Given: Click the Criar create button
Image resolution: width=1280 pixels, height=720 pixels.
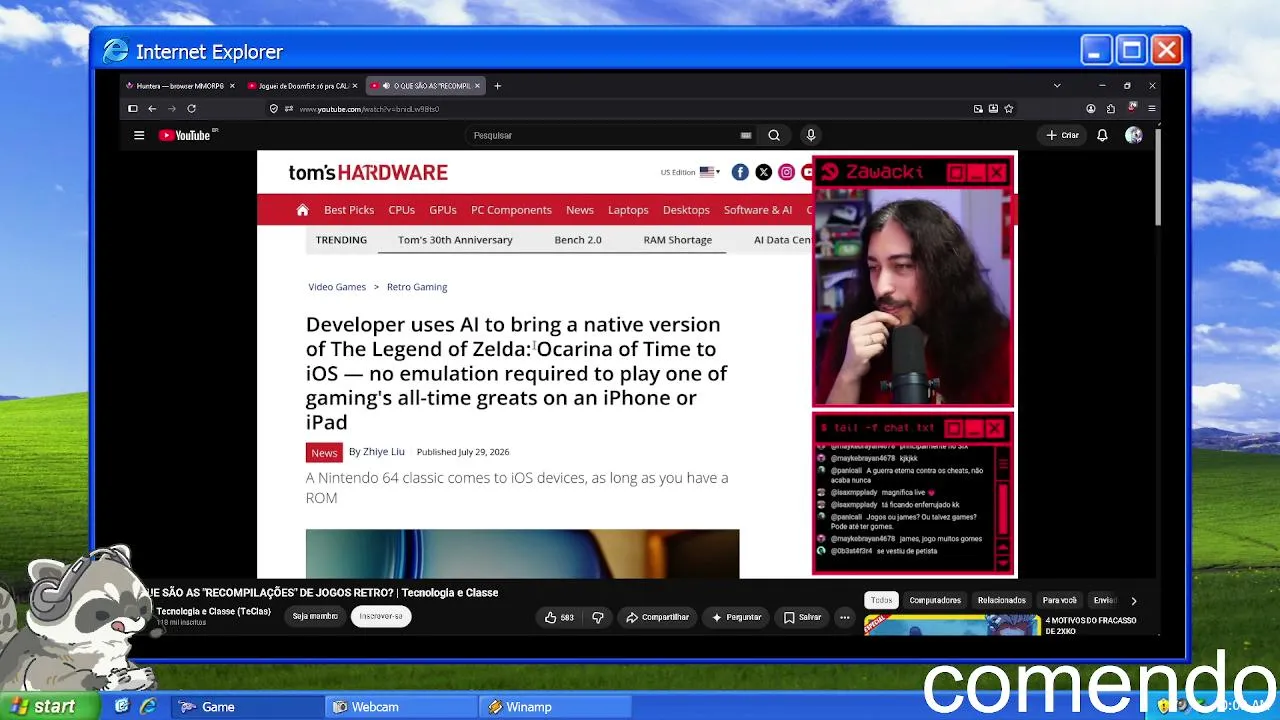Looking at the screenshot, I should [x=1063, y=135].
